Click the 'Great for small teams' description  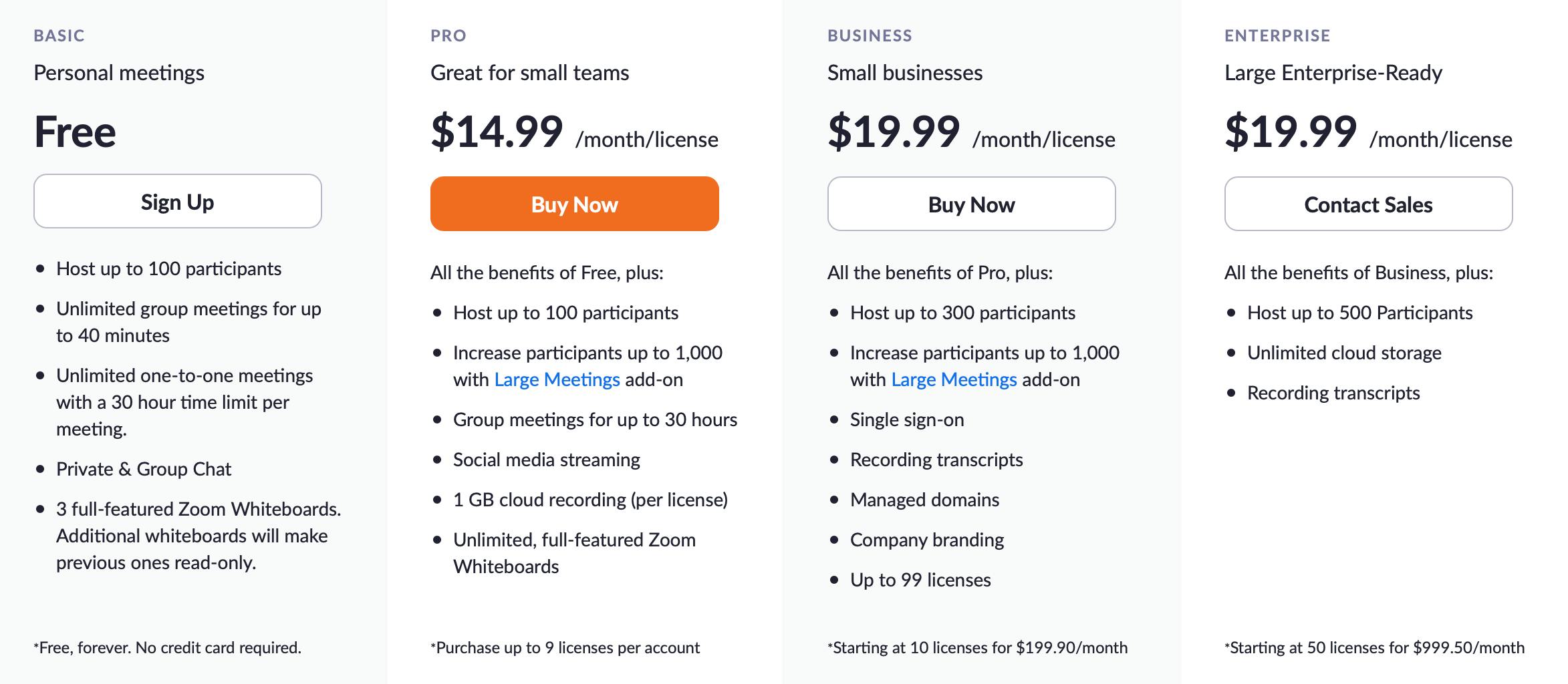529,73
